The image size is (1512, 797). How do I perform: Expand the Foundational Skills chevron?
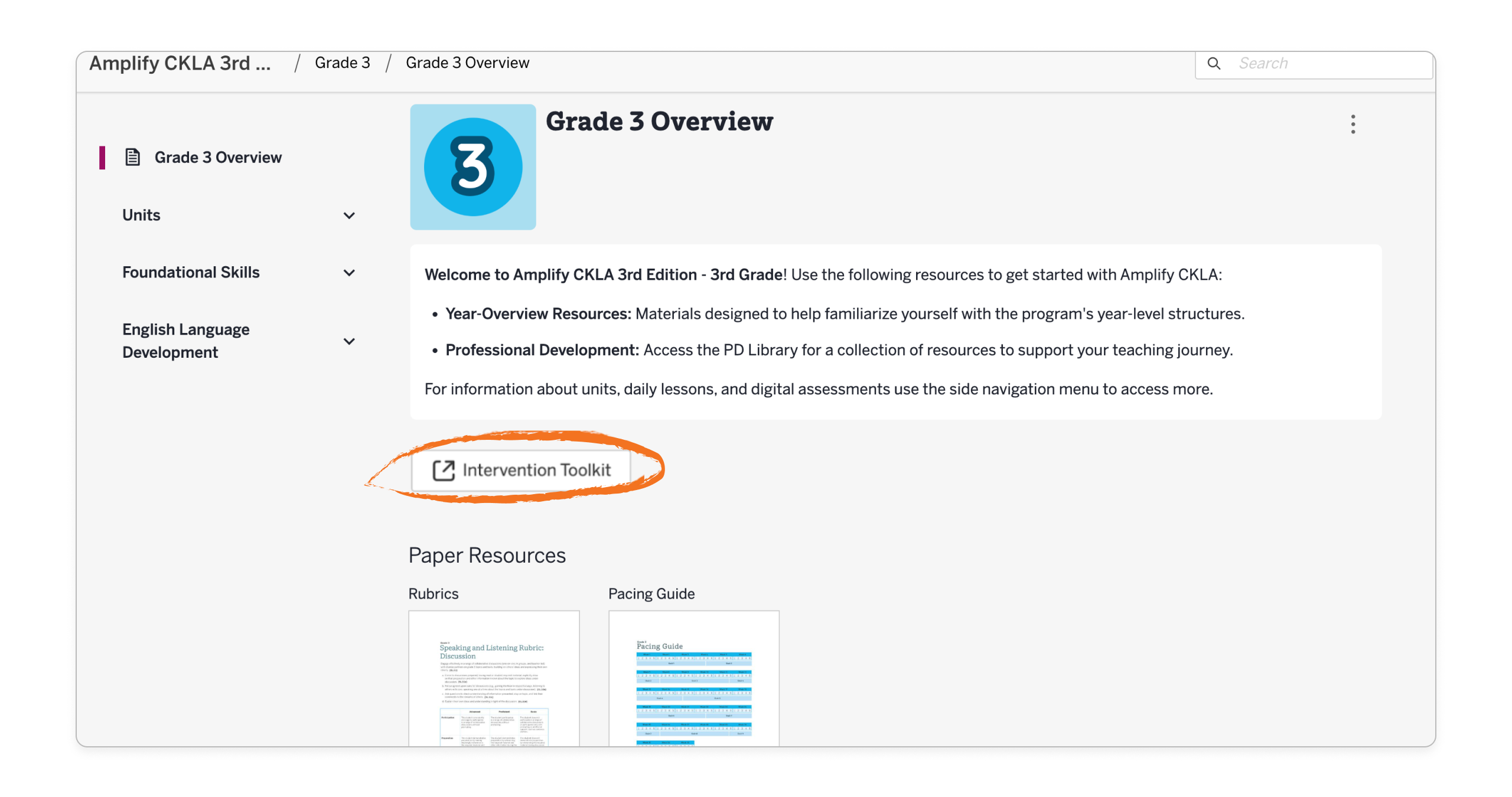[x=349, y=273]
